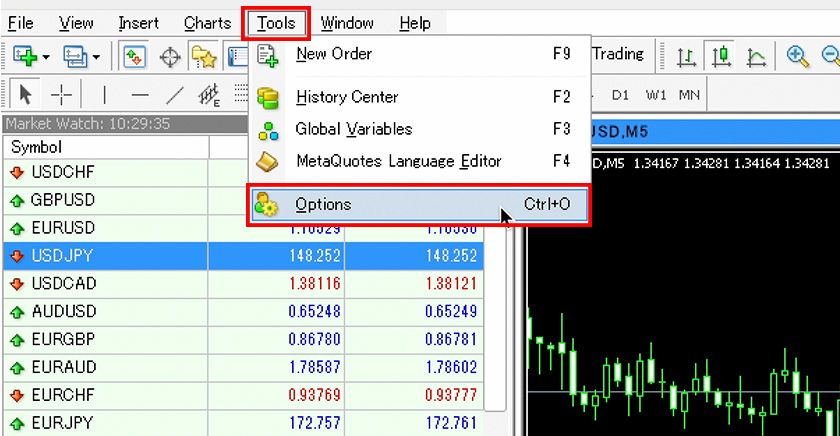Expand the Profiles dropdown arrow
The image size is (840, 436).
coord(96,57)
